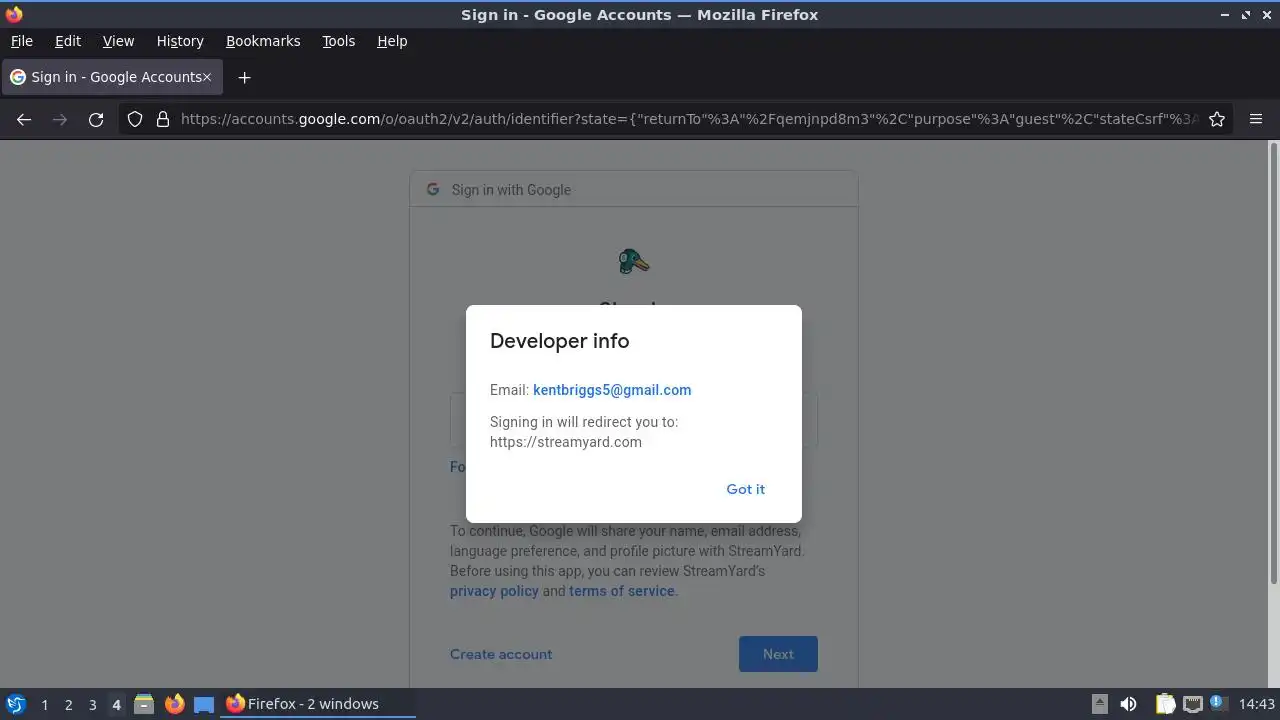Click the Create account link
Screen dimensions: 1280x720
[x=501, y=654]
